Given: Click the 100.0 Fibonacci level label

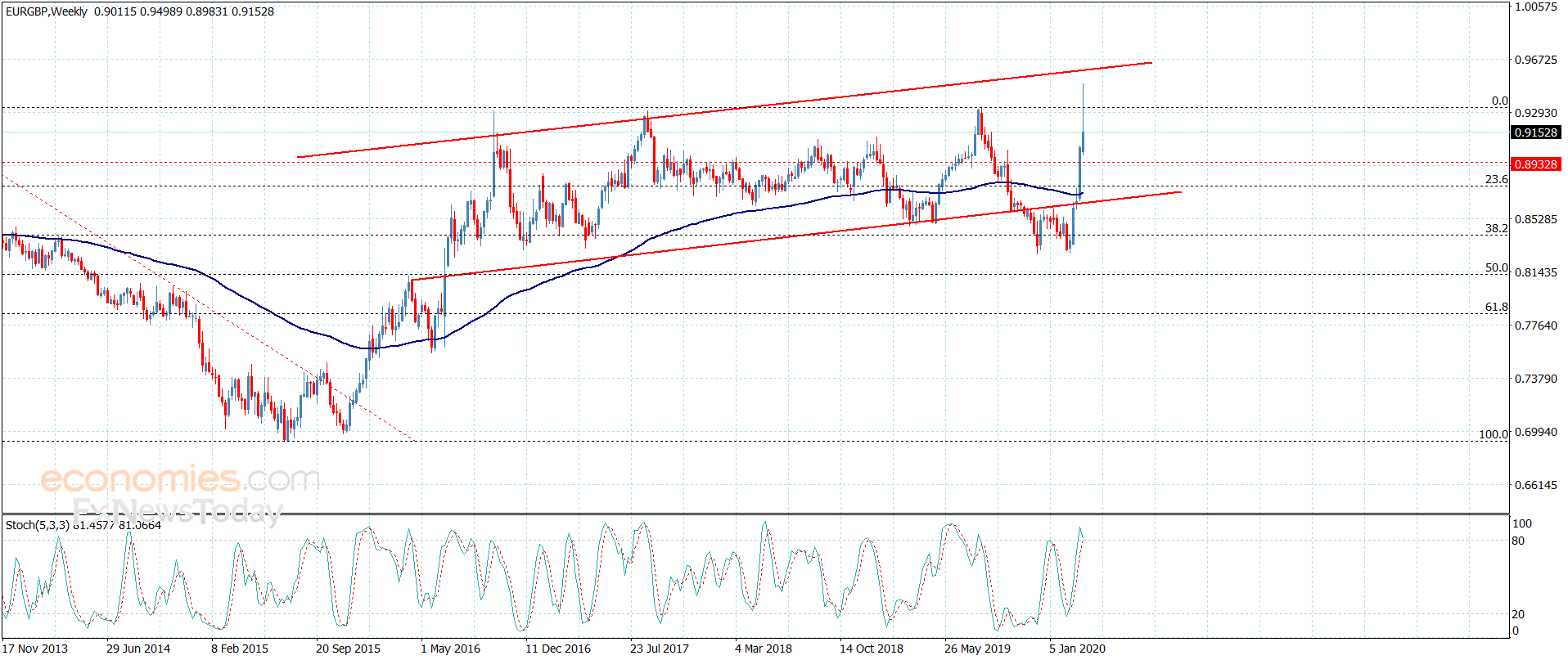Looking at the screenshot, I should point(1494,434).
